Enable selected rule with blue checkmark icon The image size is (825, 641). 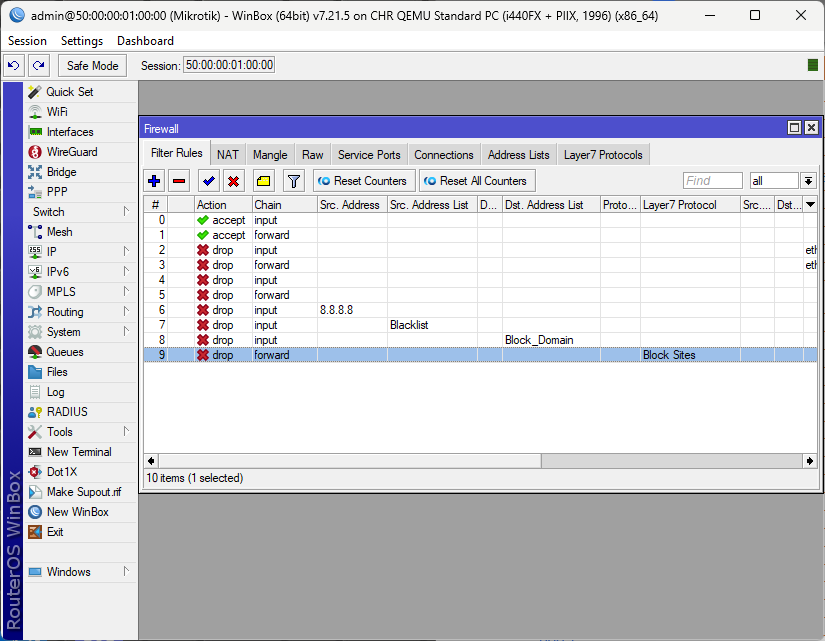[x=209, y=181]
